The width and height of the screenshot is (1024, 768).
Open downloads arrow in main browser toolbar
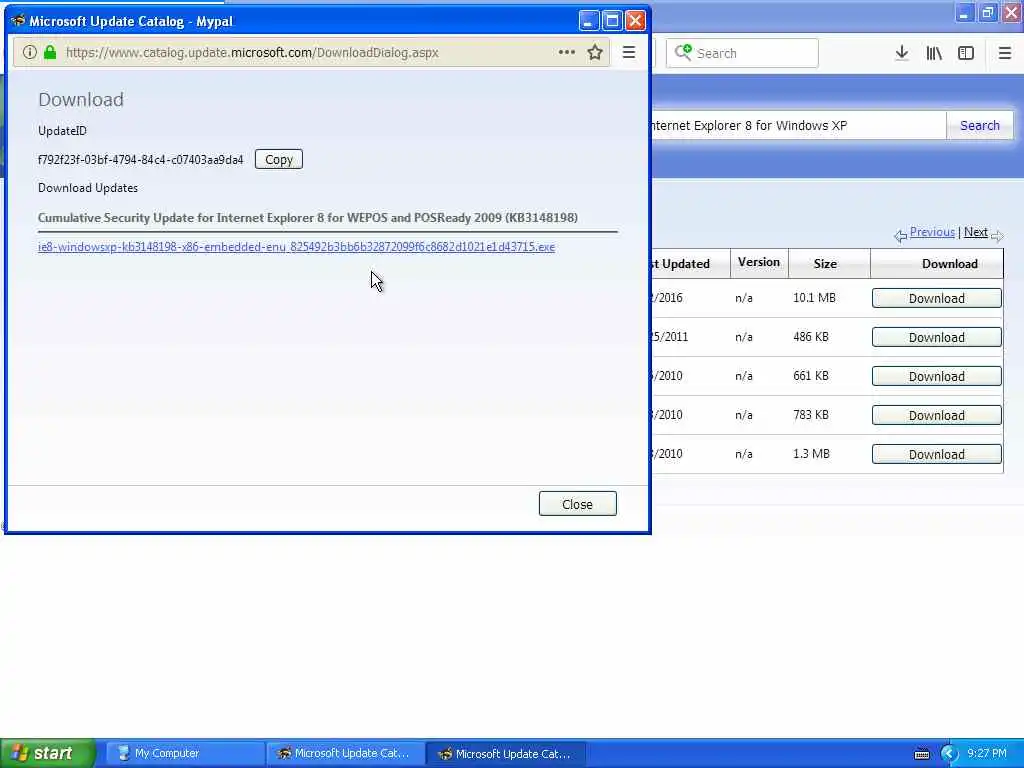(x=901, y=53)
